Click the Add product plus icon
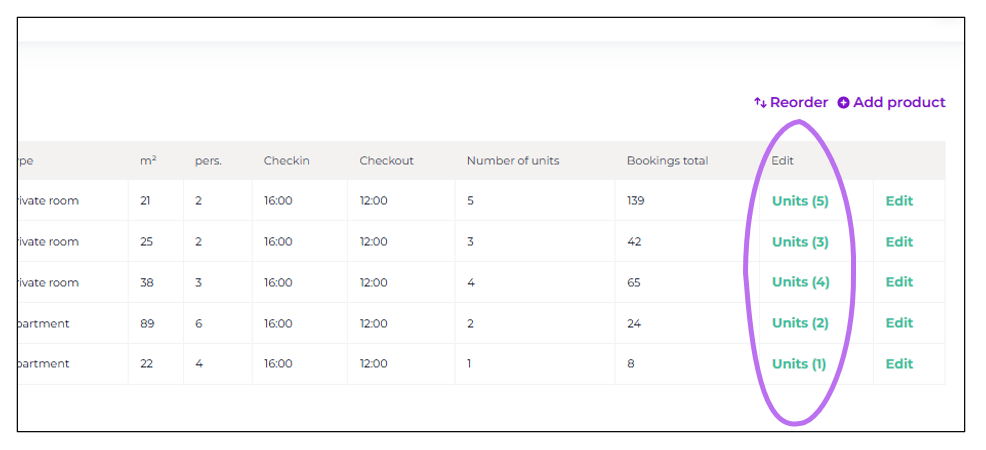 click(x=843, y=103)
